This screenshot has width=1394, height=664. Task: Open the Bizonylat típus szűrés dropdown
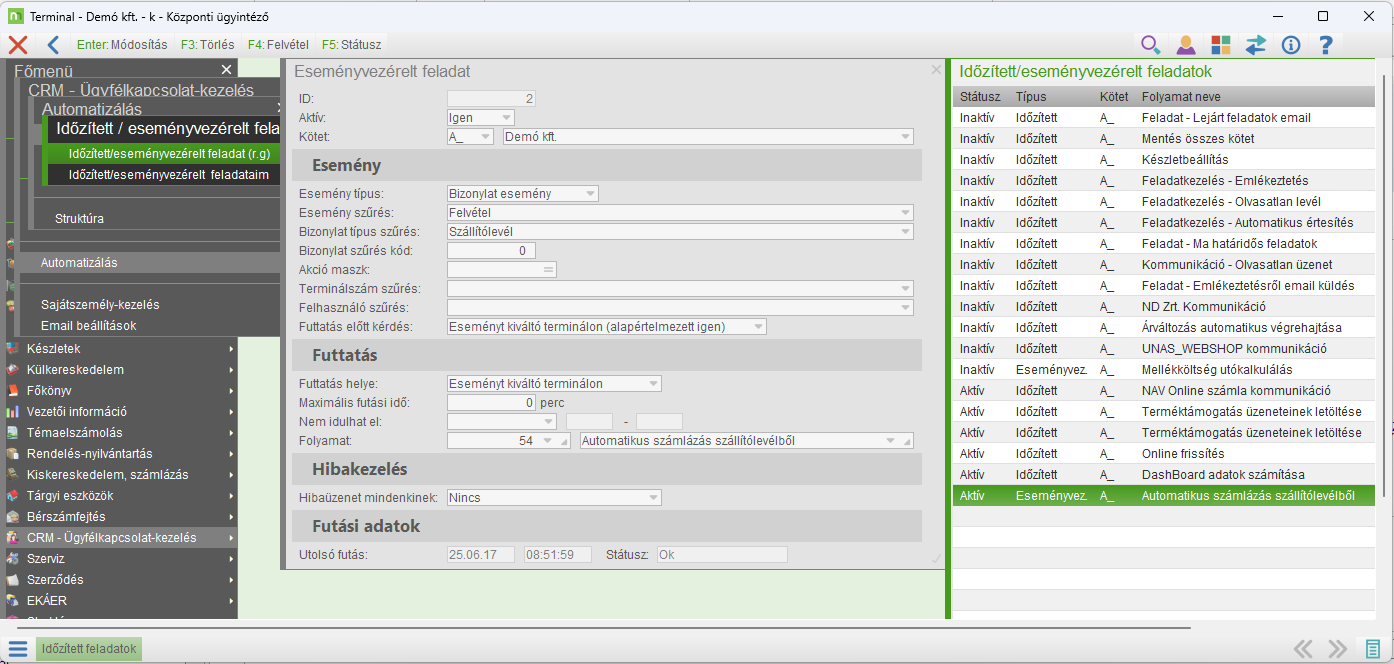tap(680, 232)
